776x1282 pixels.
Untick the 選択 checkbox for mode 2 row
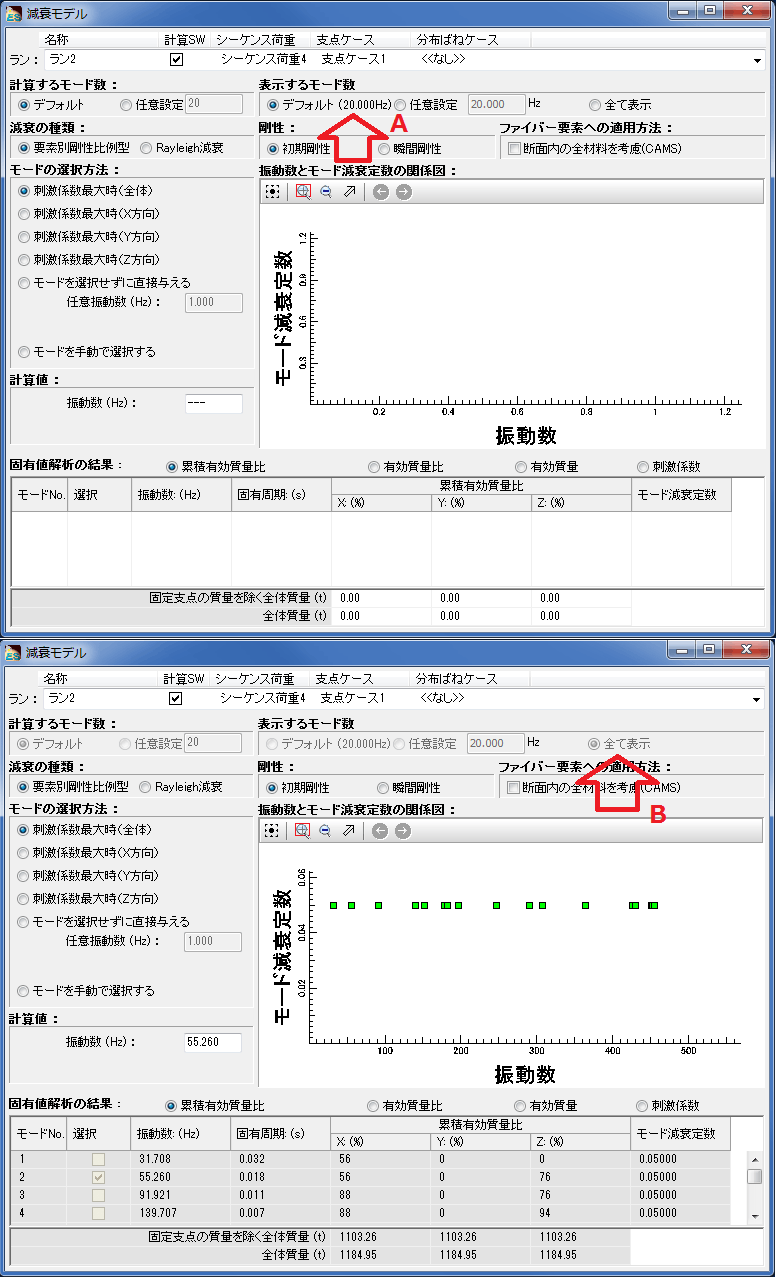point(98,1177)
